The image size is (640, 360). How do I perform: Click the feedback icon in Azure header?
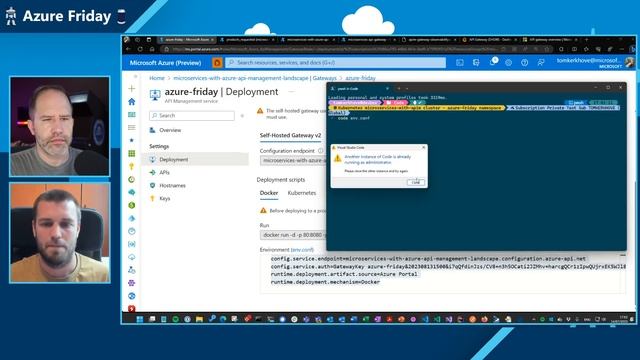point(541,62)
